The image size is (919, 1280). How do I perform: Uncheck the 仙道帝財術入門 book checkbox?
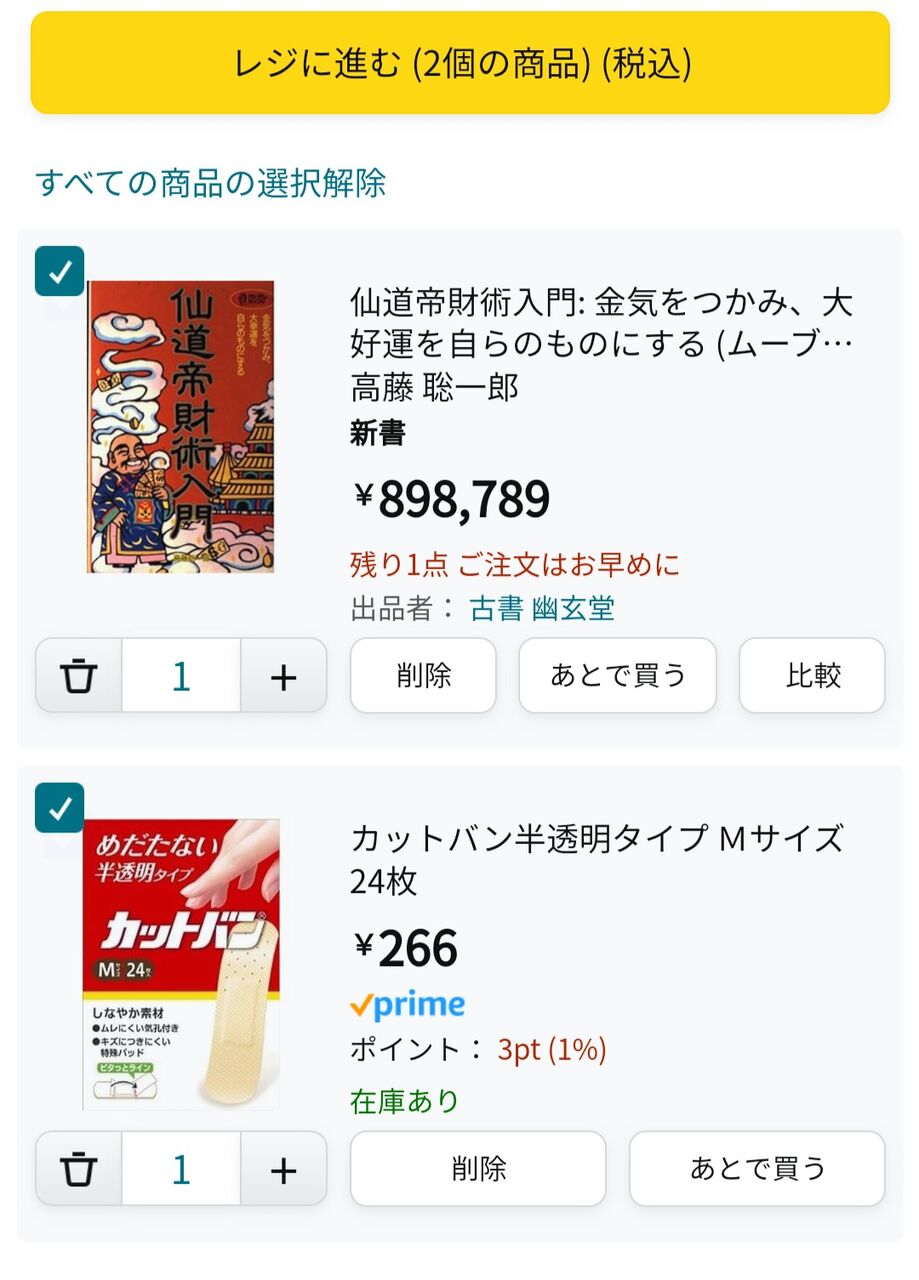(x=60, y=271)
